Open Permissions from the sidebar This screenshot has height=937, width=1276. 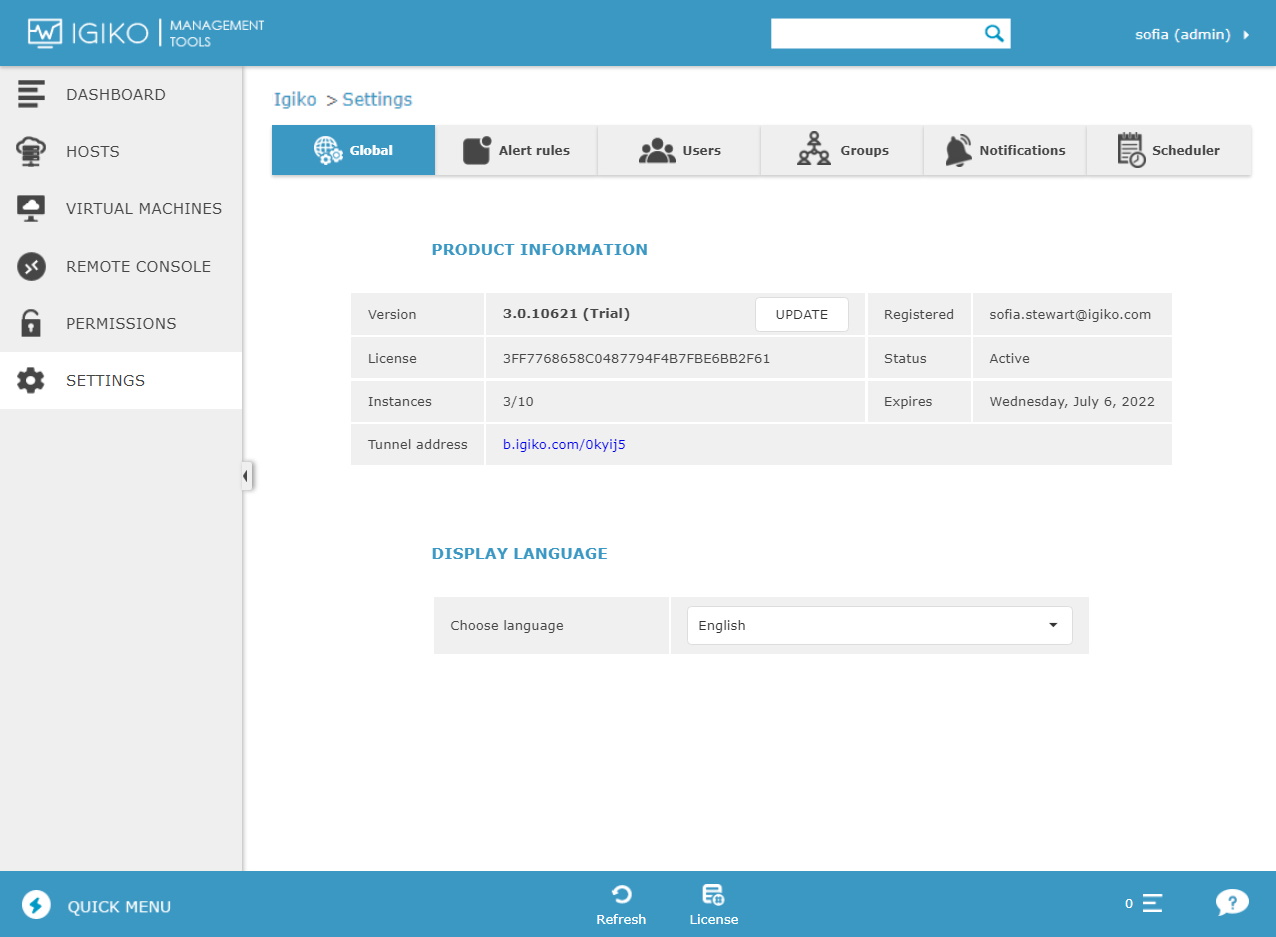(x=121, y=323)
